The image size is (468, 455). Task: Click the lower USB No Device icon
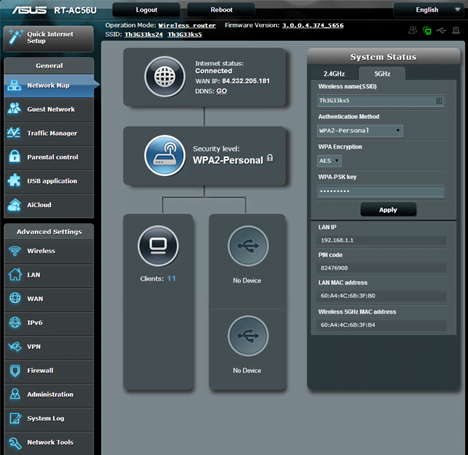(248, 336)
